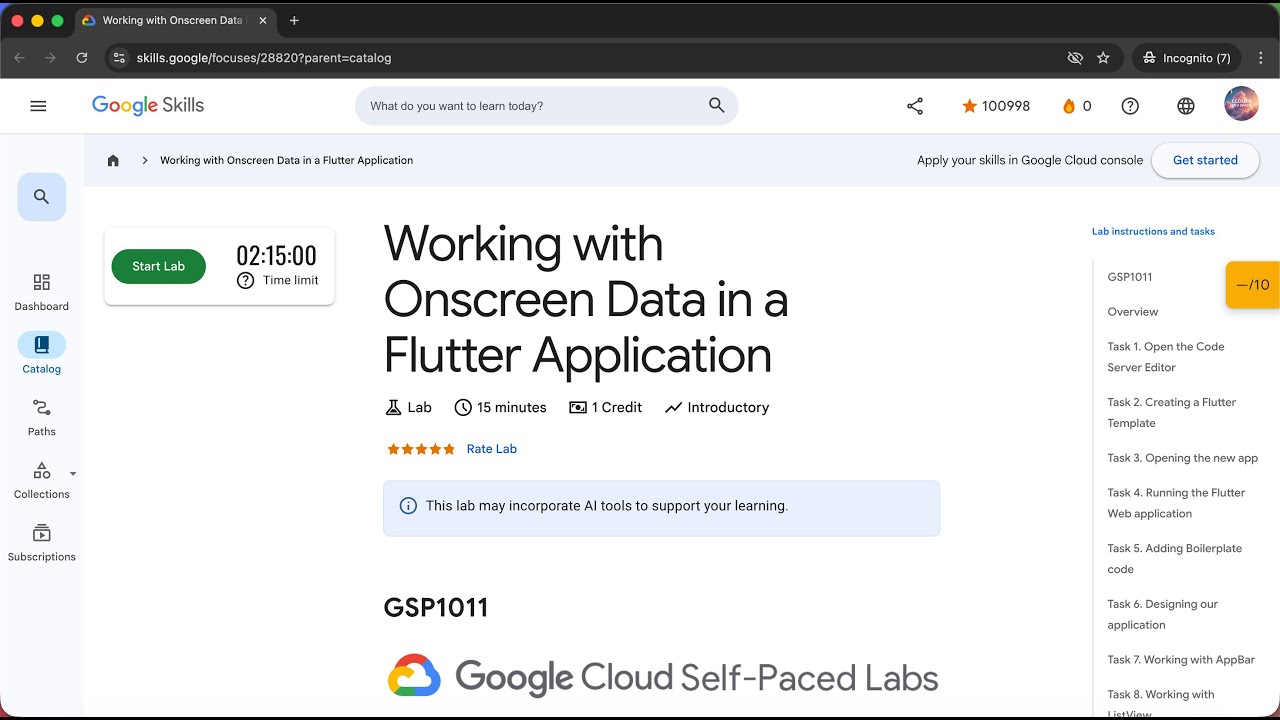Click the Lab type label with flask
The image size is (1280, 720).
408,407
